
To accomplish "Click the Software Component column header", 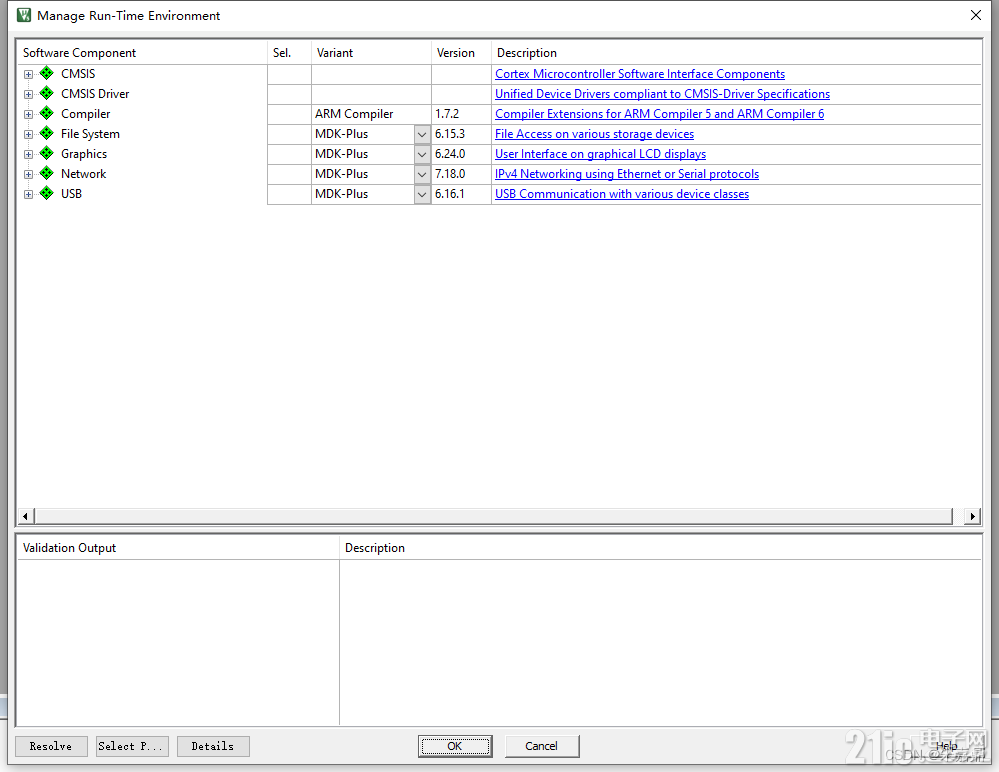I will [141, 53].
